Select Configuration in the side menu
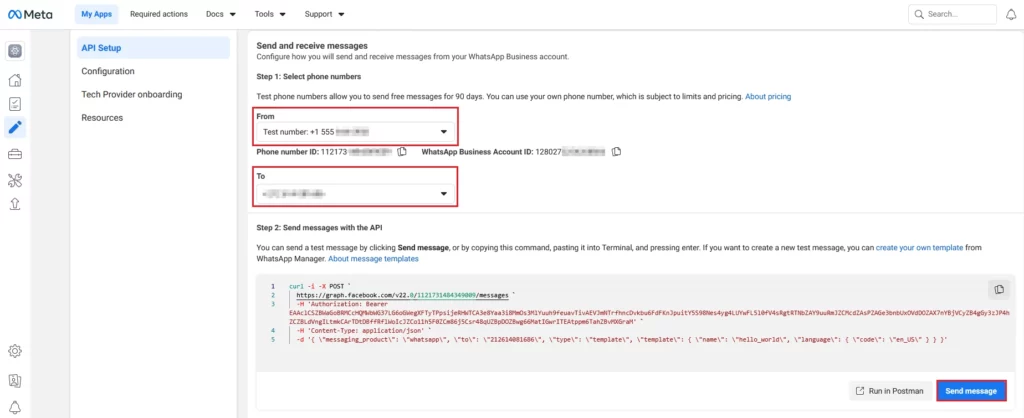 pyautogui.click(x=108, y=71)
